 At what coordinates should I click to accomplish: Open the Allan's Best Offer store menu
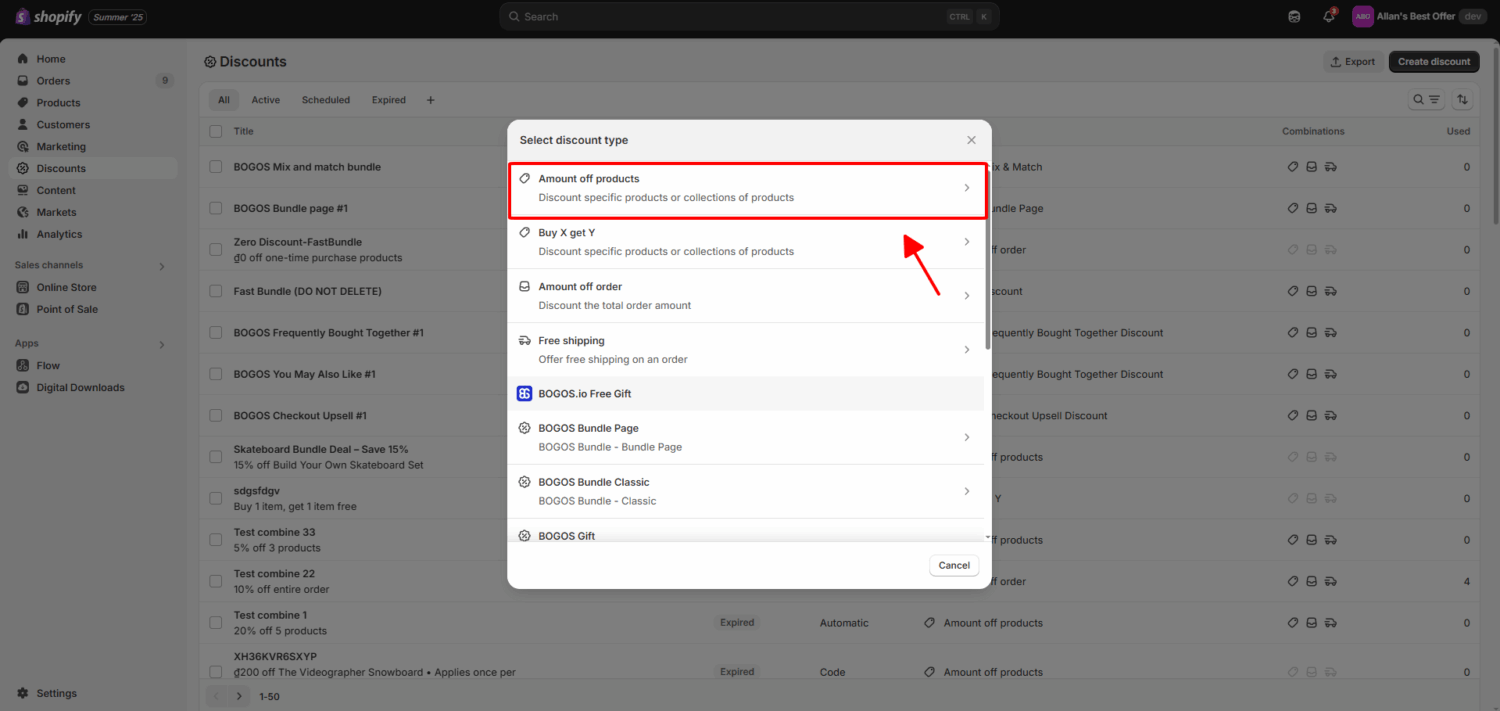[x=1419, y=16]
